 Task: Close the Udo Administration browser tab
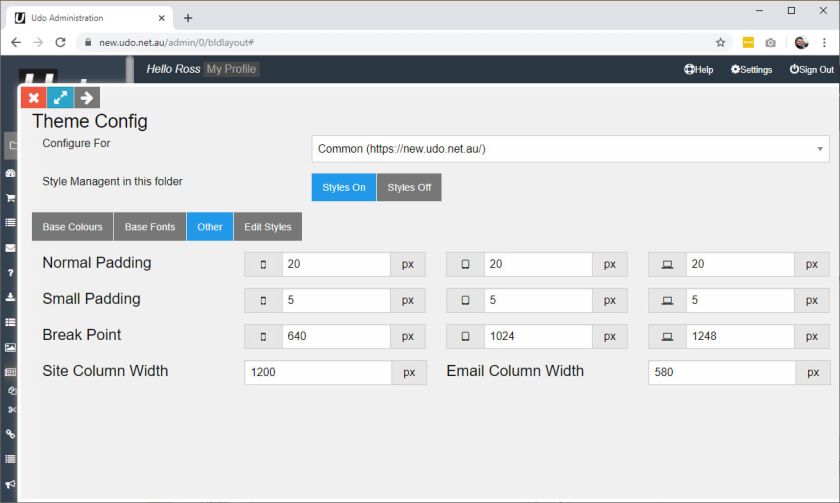pyautogui.click(x=162, y=18)
